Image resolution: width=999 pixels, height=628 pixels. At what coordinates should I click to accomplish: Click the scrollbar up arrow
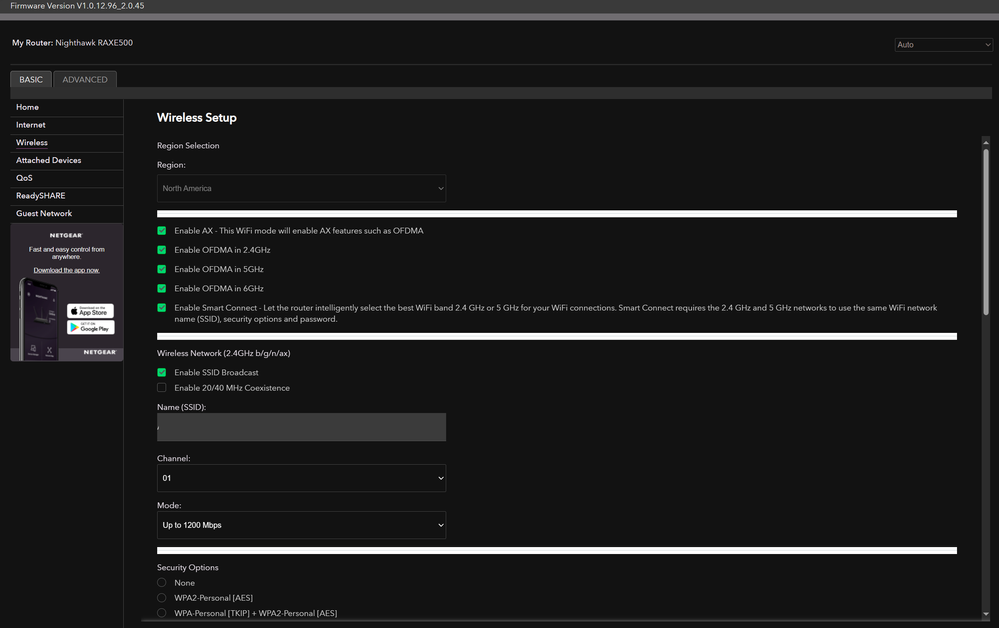point(986,142)
